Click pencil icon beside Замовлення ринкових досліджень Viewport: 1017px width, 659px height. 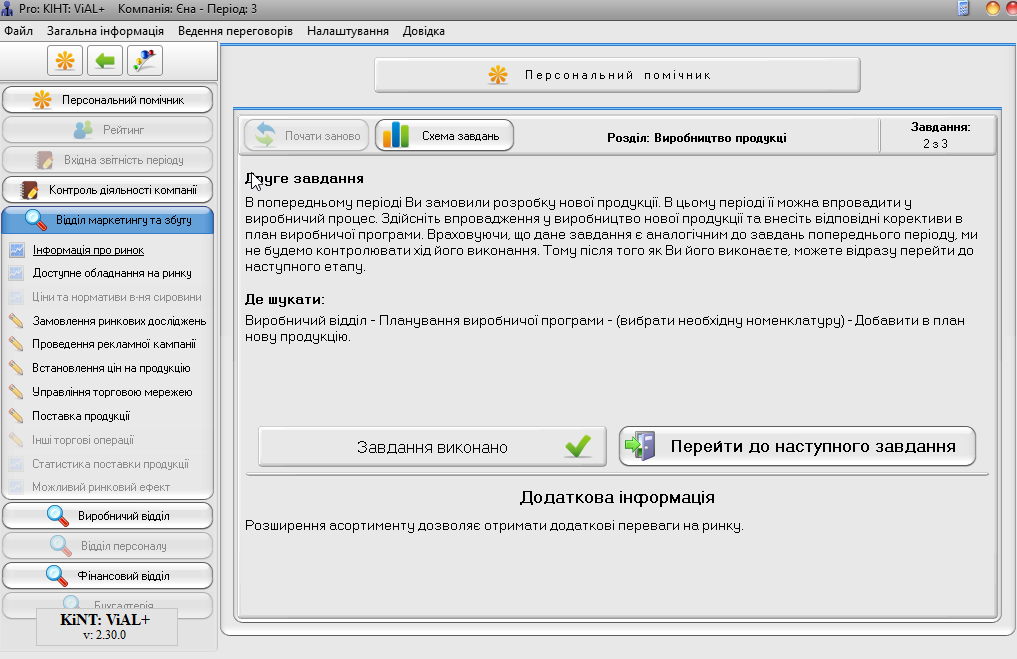coord(16,320)
